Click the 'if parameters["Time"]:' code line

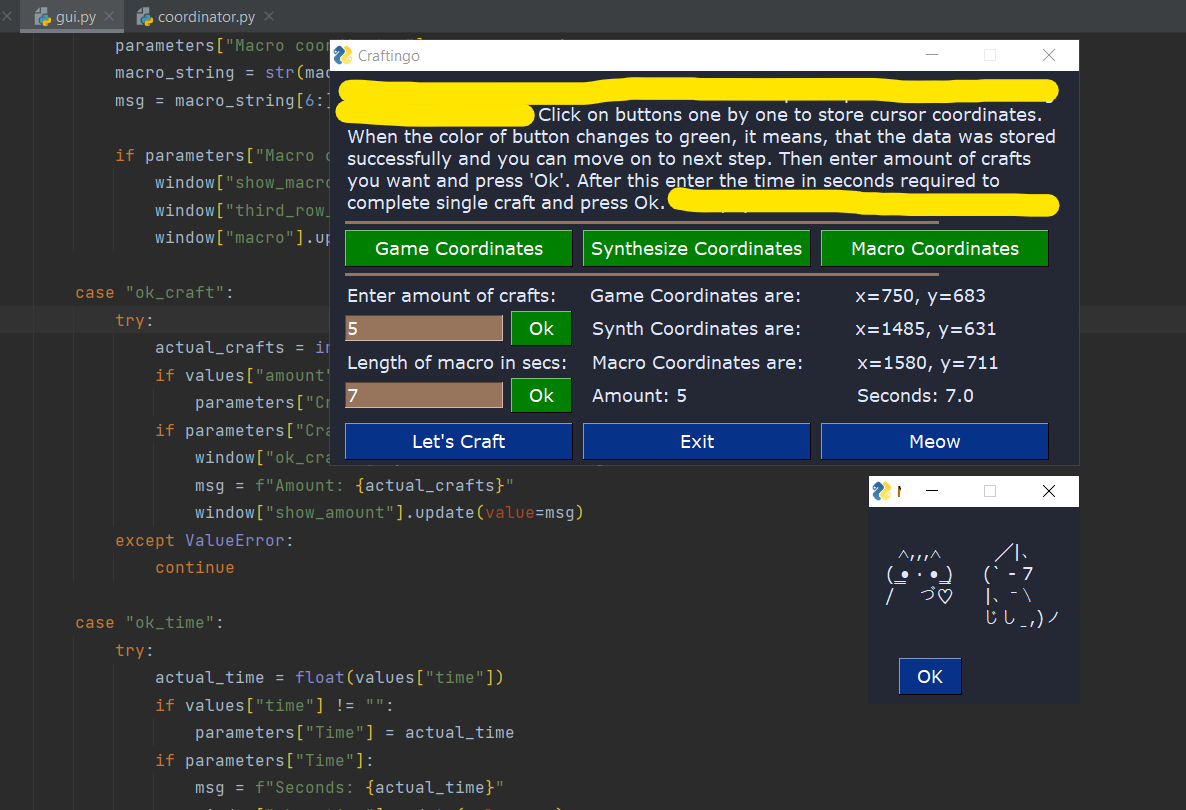click(x=264, y=760)
